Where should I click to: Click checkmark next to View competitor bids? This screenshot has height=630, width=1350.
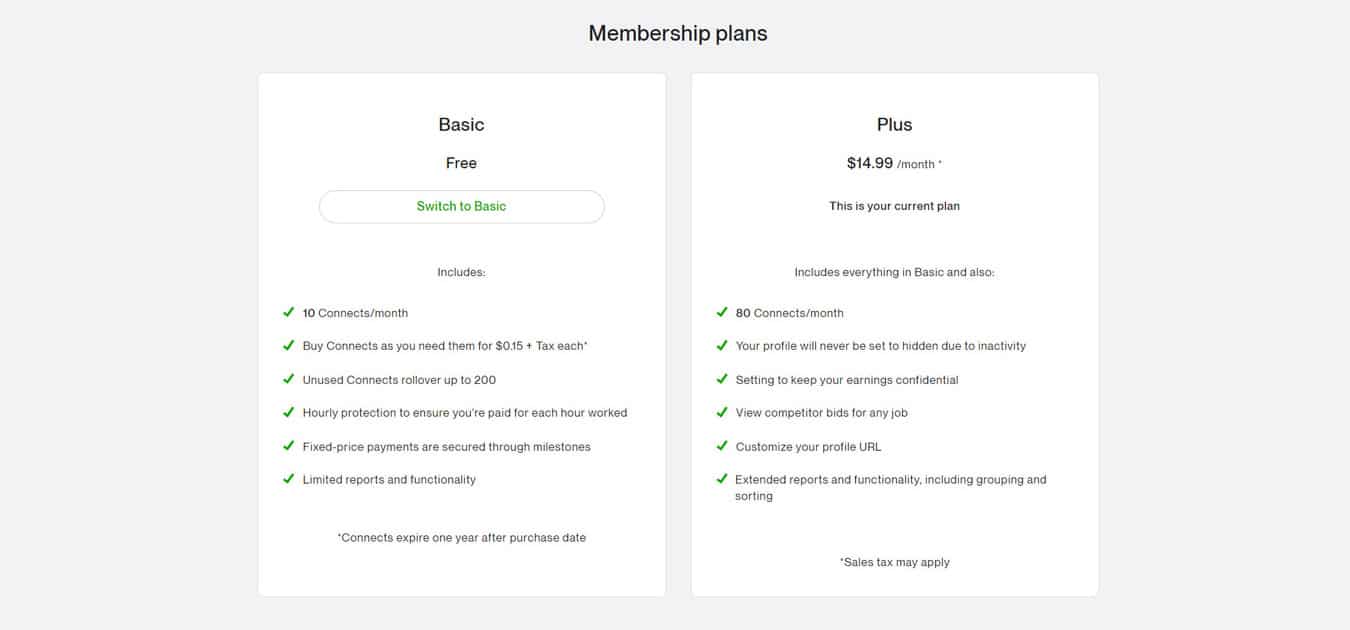tap(722, 413)
